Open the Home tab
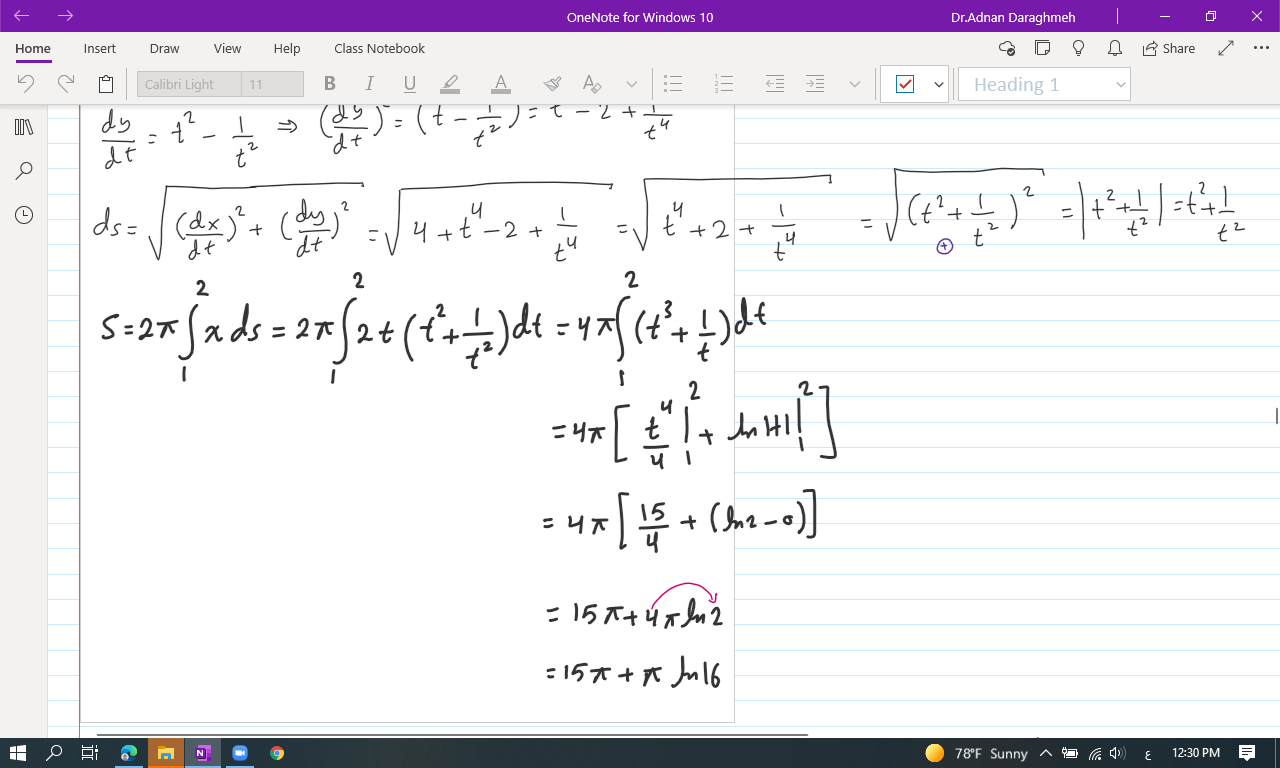 pyautogui.click(x=33, y=48)
